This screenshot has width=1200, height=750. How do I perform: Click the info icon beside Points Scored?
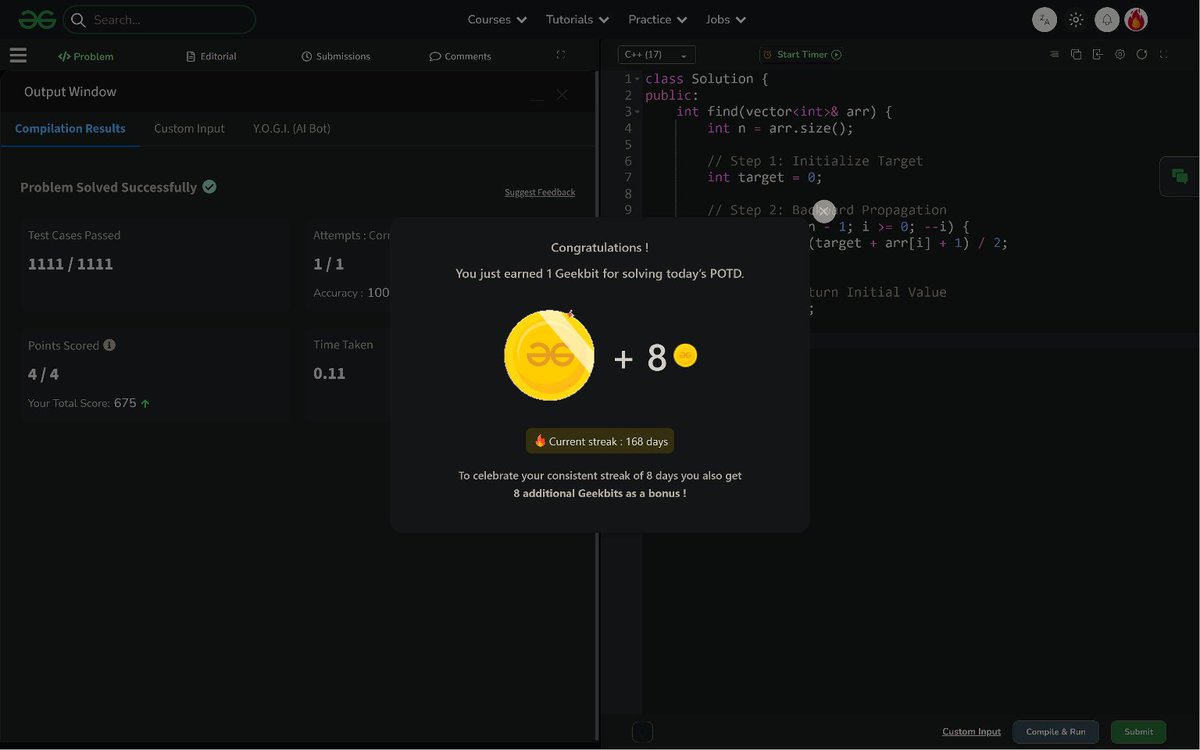click(109, 345)
